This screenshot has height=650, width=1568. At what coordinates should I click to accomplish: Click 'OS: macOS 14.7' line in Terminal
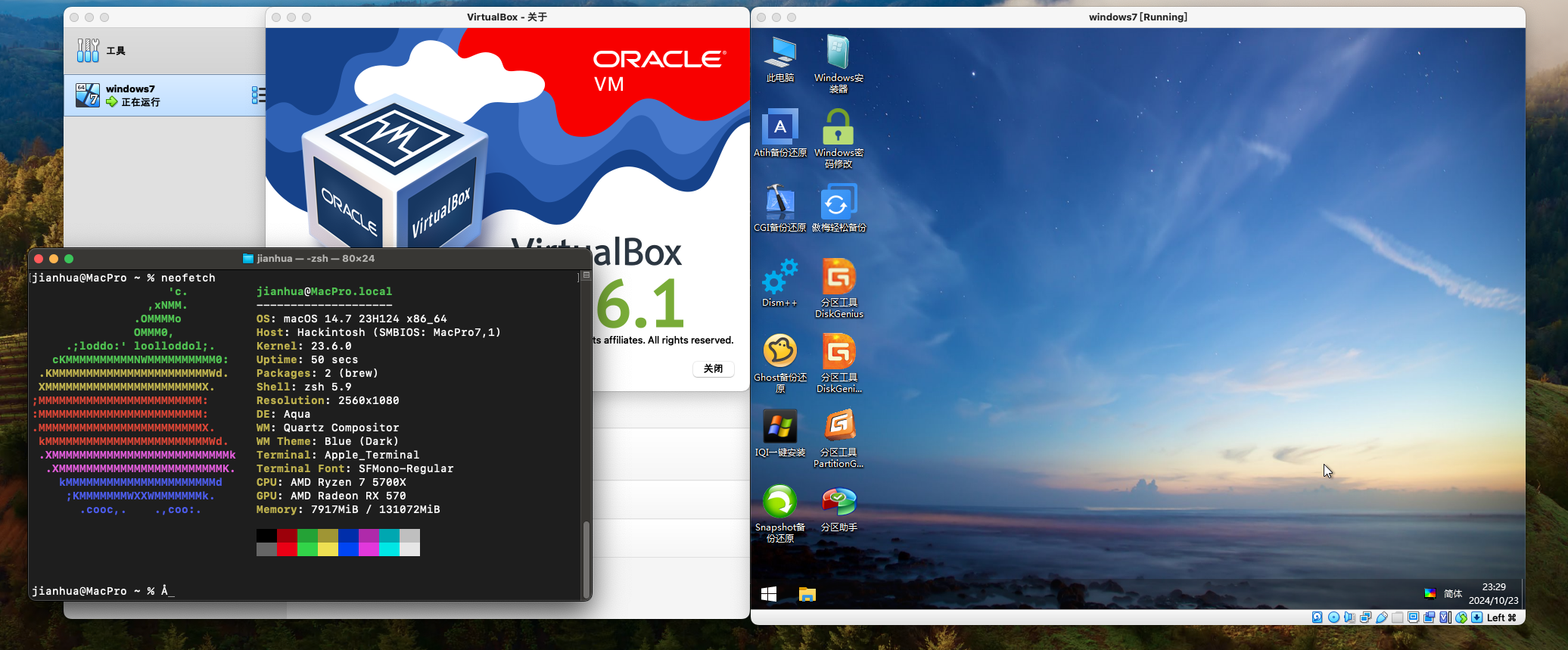(x=351, y=319)
